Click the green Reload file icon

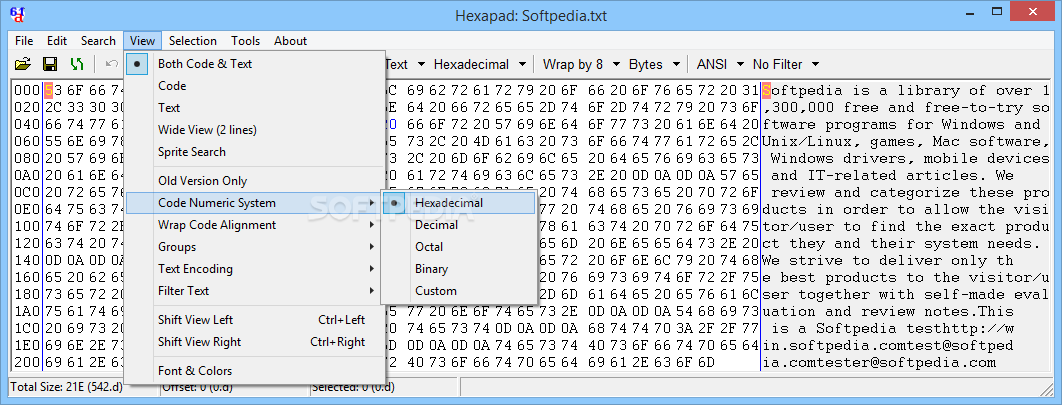click(x=77, y=64)
